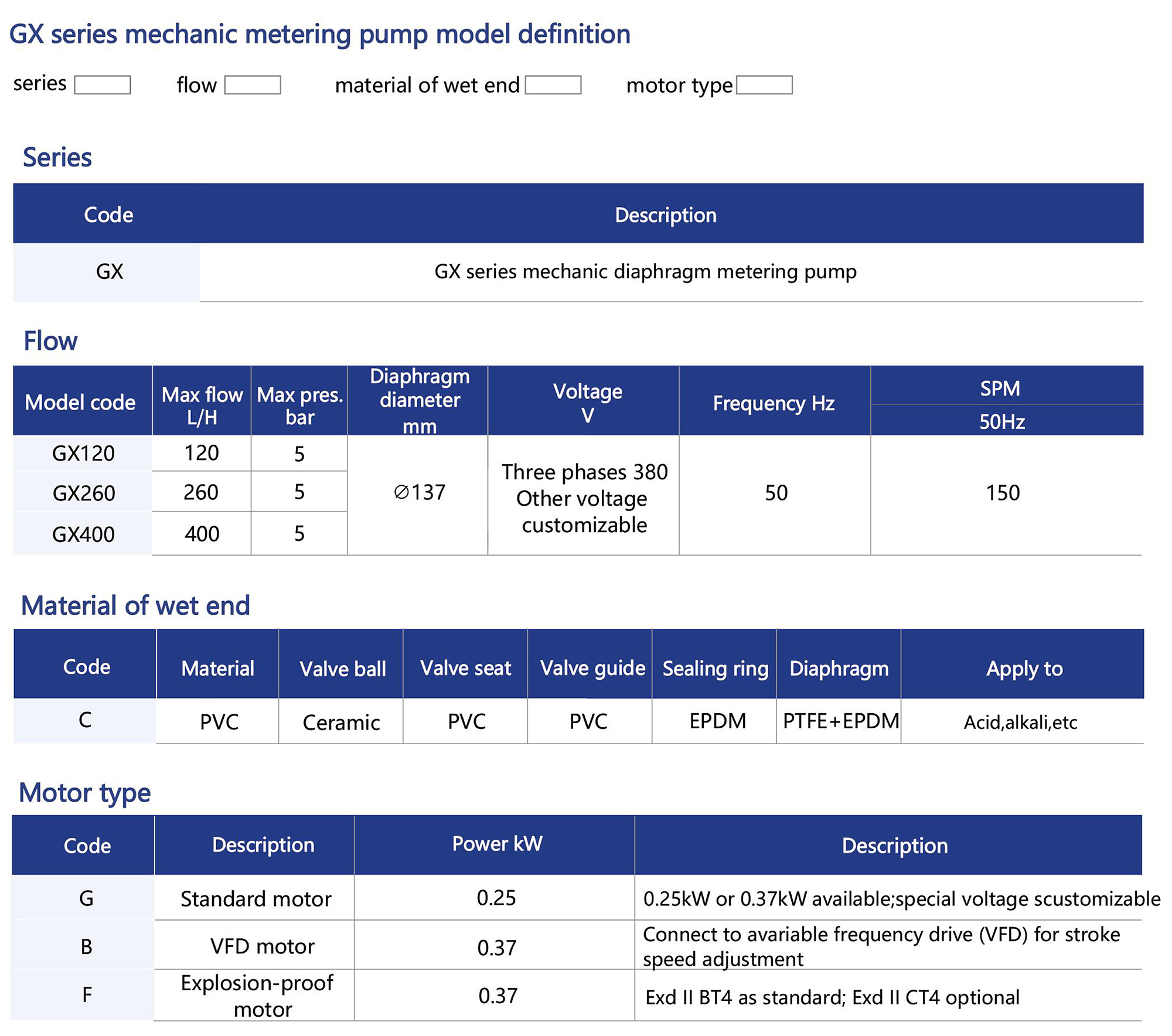The image size is (1172, 1036).
Task: Click the 'Valve guide' column header
Action: click(593, 668)
